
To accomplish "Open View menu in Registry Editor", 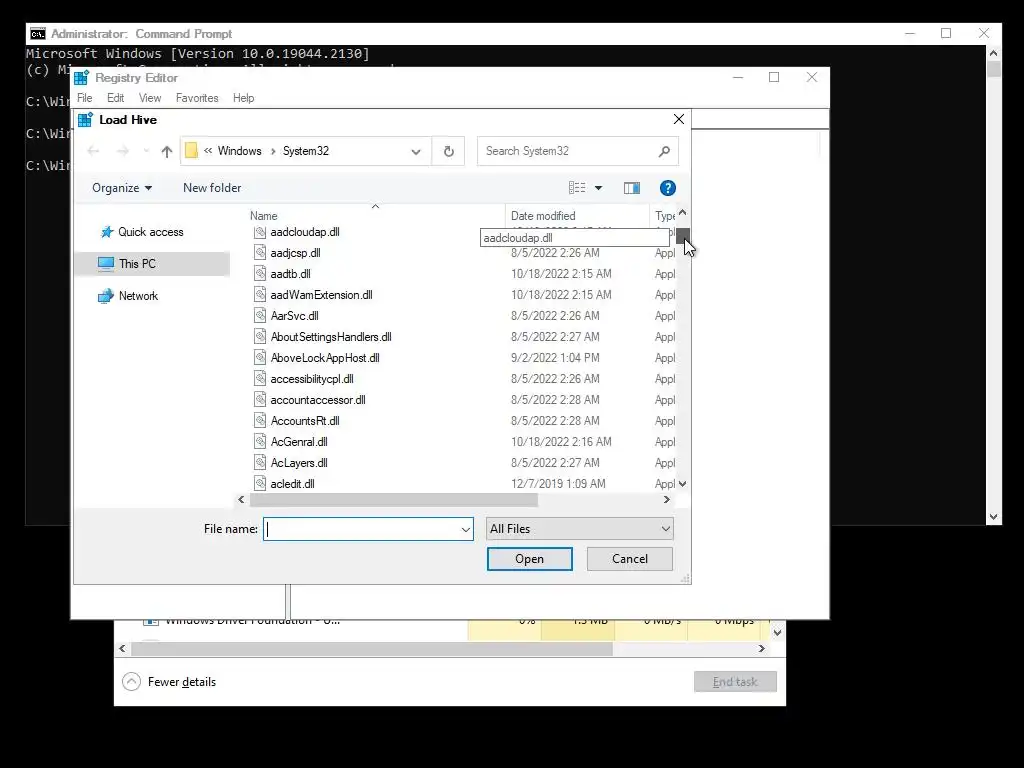I will tap(150, 98).
